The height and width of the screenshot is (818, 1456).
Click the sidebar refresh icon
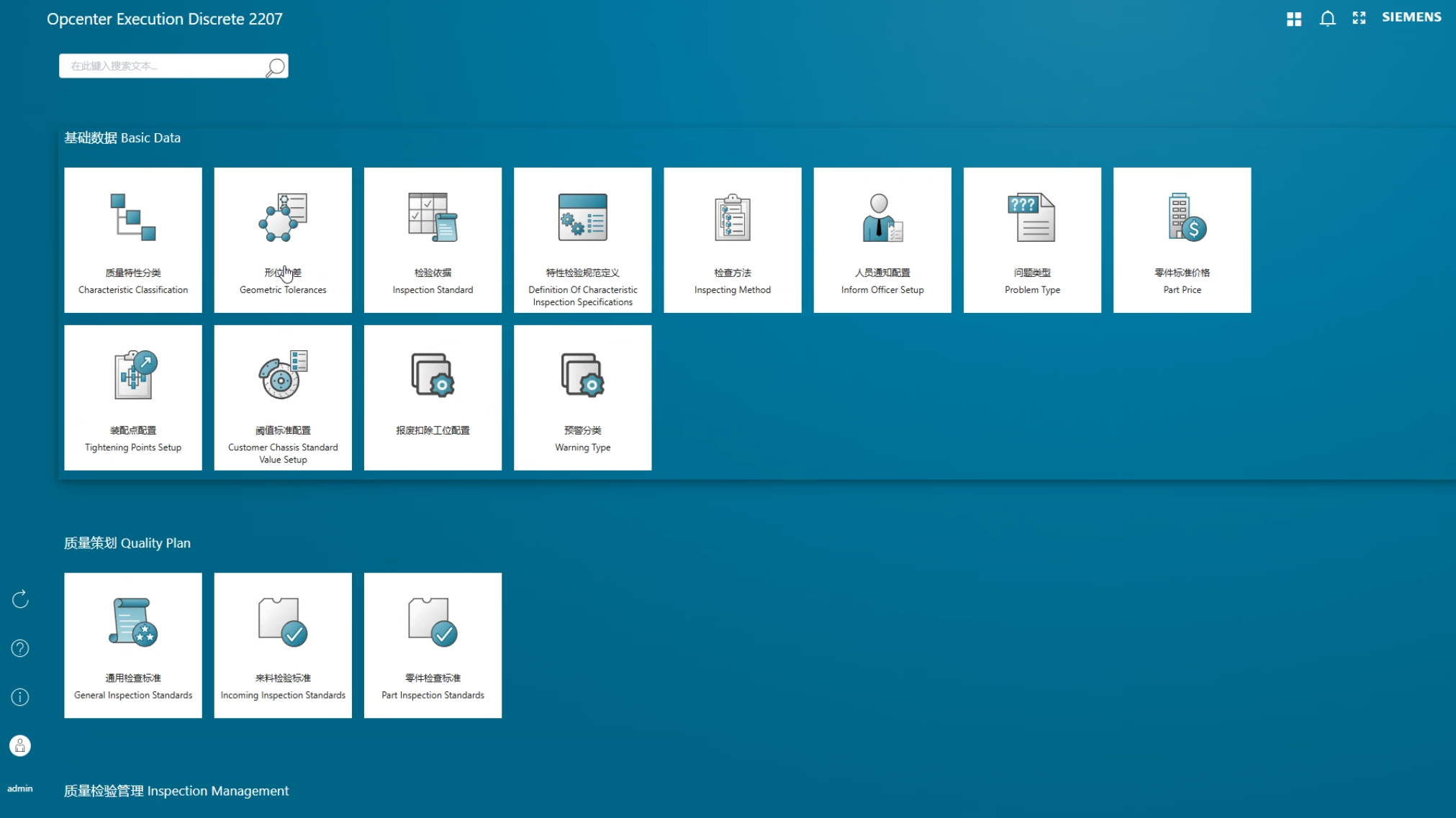coord(20,599)
